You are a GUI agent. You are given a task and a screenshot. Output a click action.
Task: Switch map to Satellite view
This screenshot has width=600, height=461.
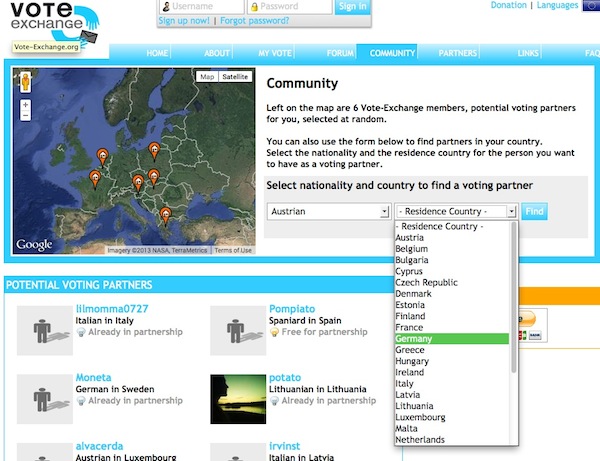(235, 77)
